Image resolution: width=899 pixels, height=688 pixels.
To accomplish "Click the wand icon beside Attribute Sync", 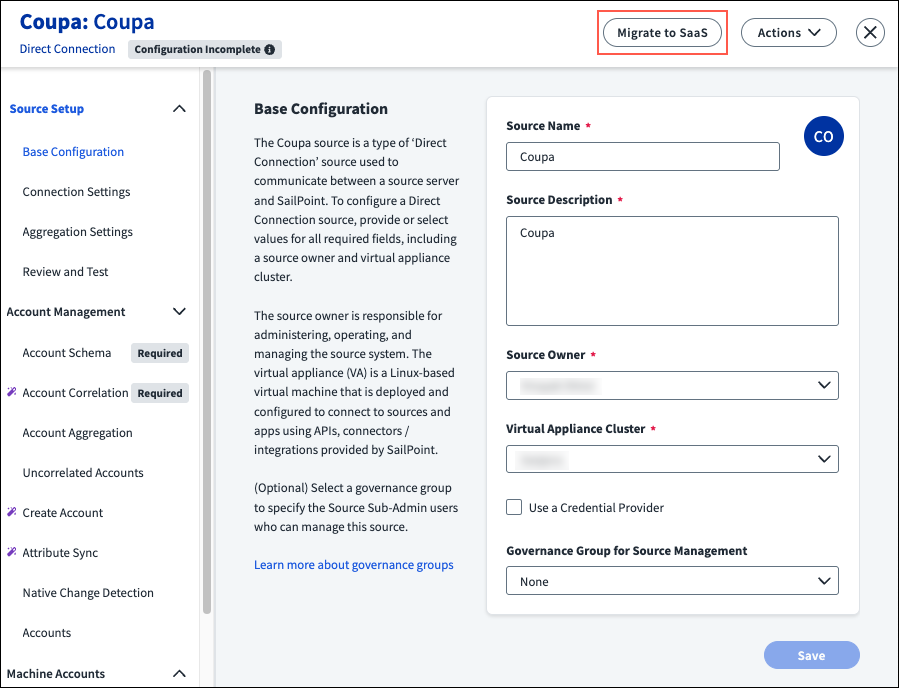I will point(11,552).
